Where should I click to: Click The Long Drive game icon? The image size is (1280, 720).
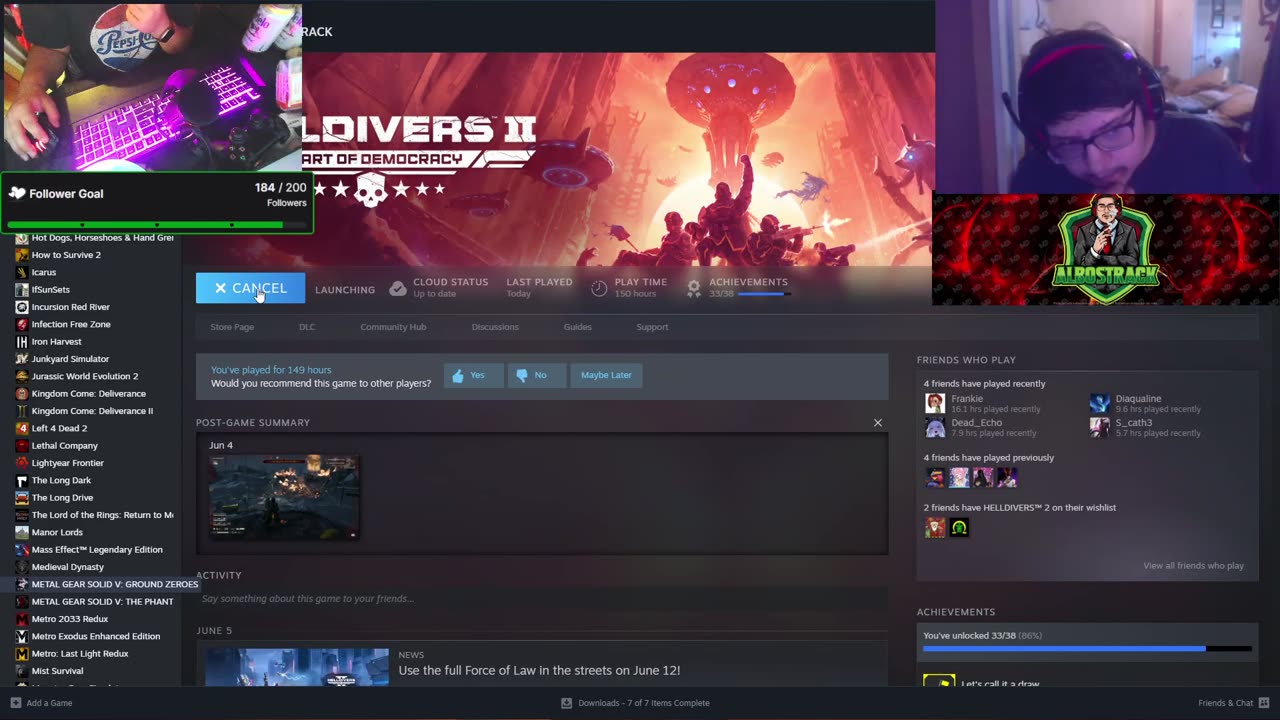coord(22,497)
